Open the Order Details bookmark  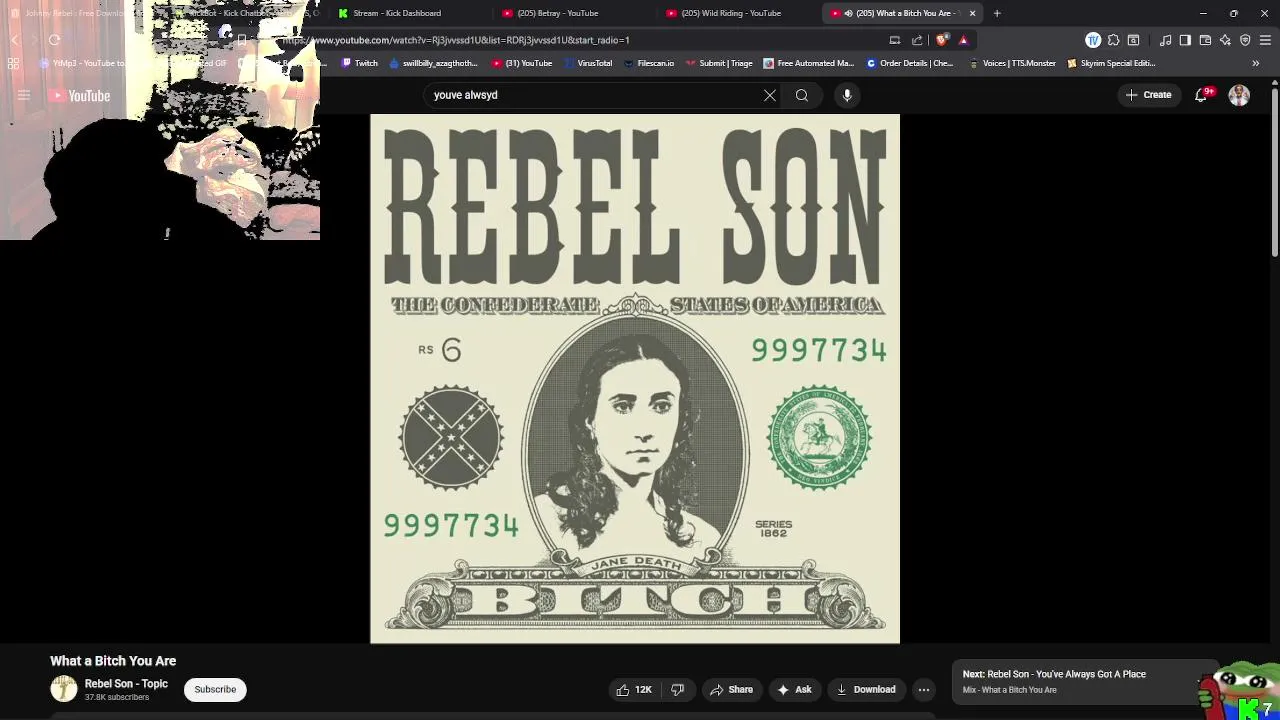click(x=910, y=63)
